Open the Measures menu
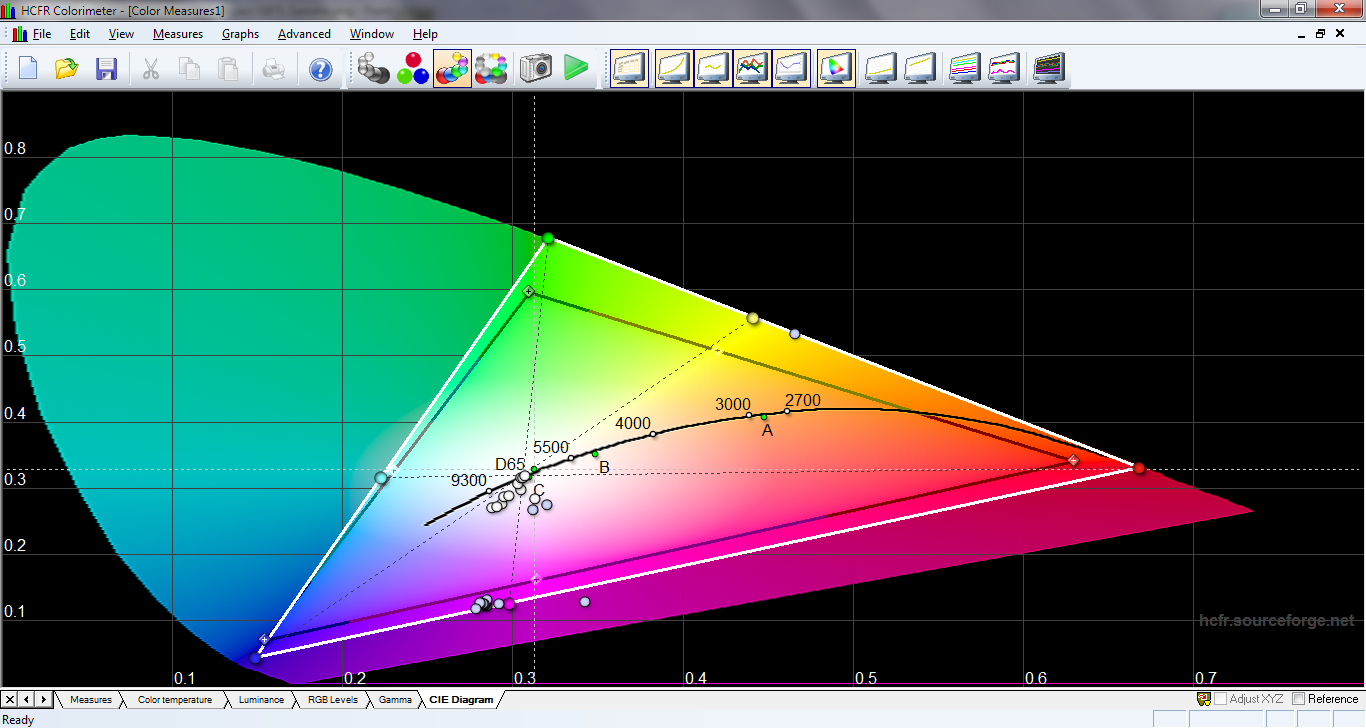The height and width of the screenshot is (728, 1366). pos(177,34)
